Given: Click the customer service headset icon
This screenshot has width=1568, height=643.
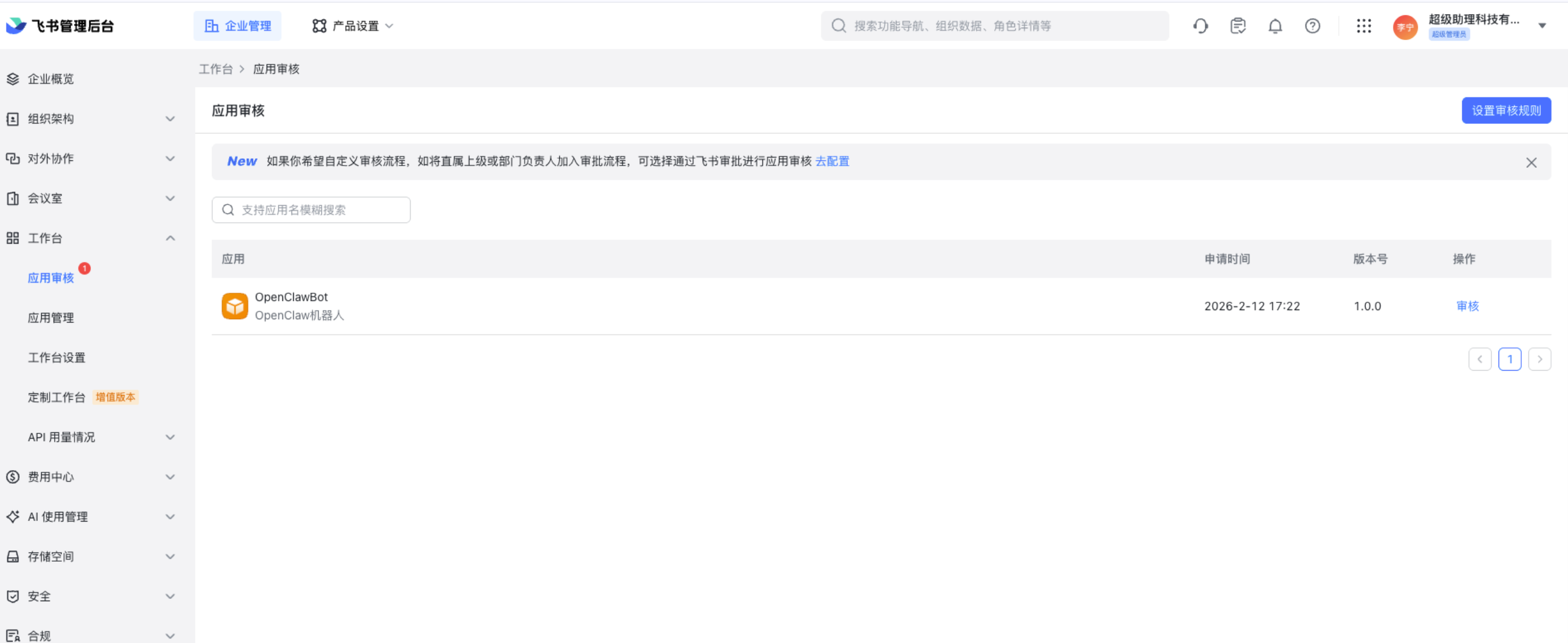Looking at the screenshot, I should tap(1200, 25).
